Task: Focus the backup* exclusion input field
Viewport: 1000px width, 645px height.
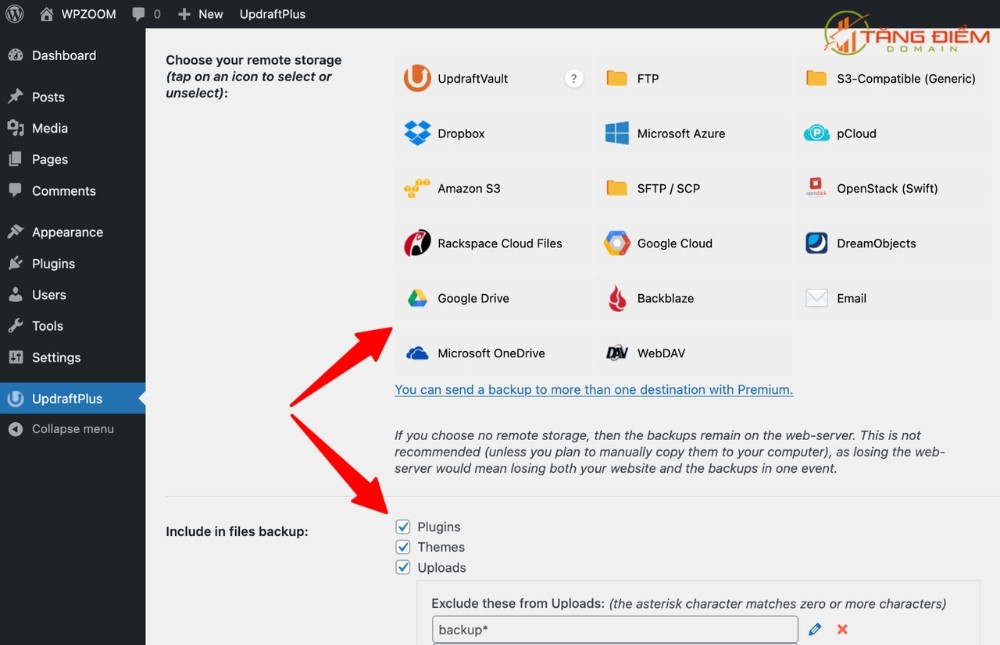Action: click(615, 630)
